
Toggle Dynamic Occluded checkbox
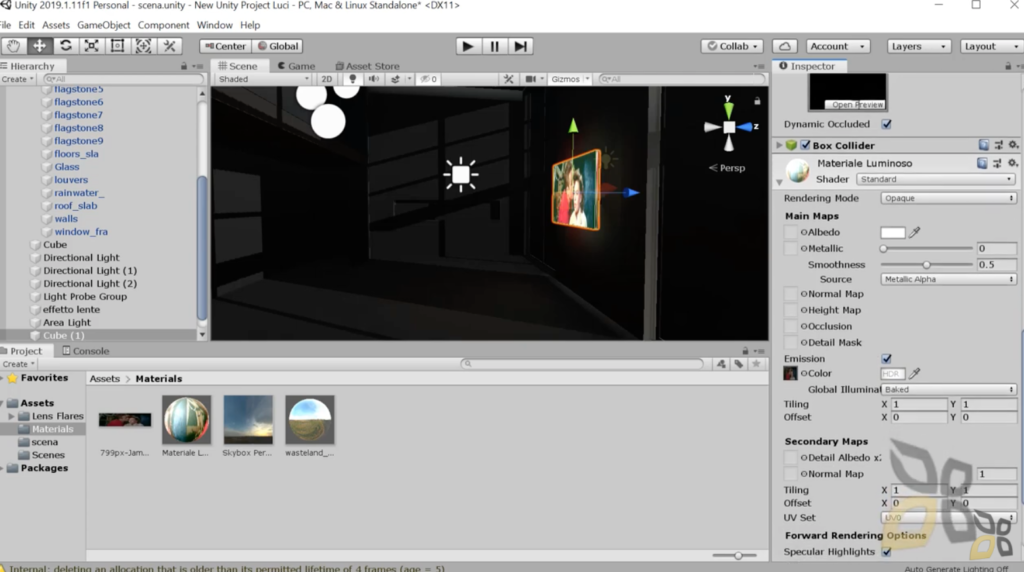tap(886, 124)
